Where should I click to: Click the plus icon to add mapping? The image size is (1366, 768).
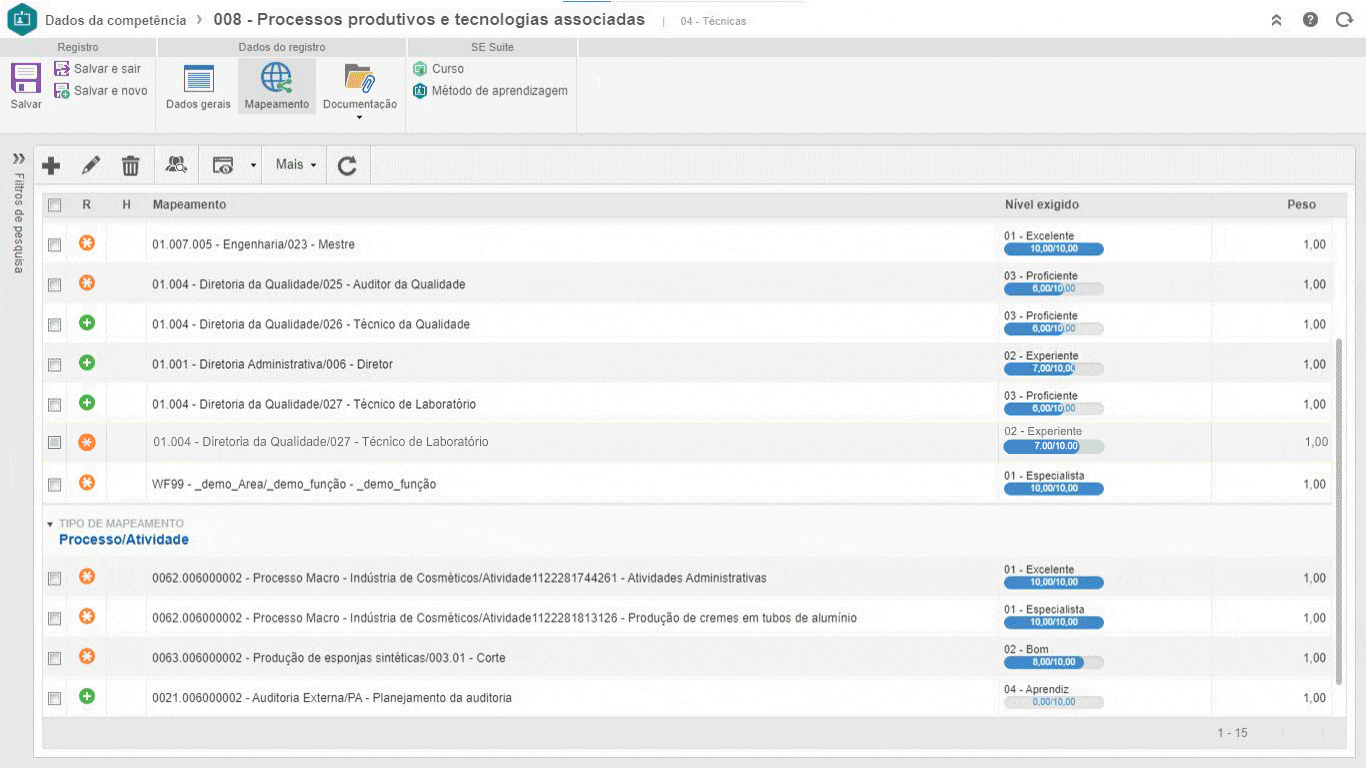[x=51, y=166]
